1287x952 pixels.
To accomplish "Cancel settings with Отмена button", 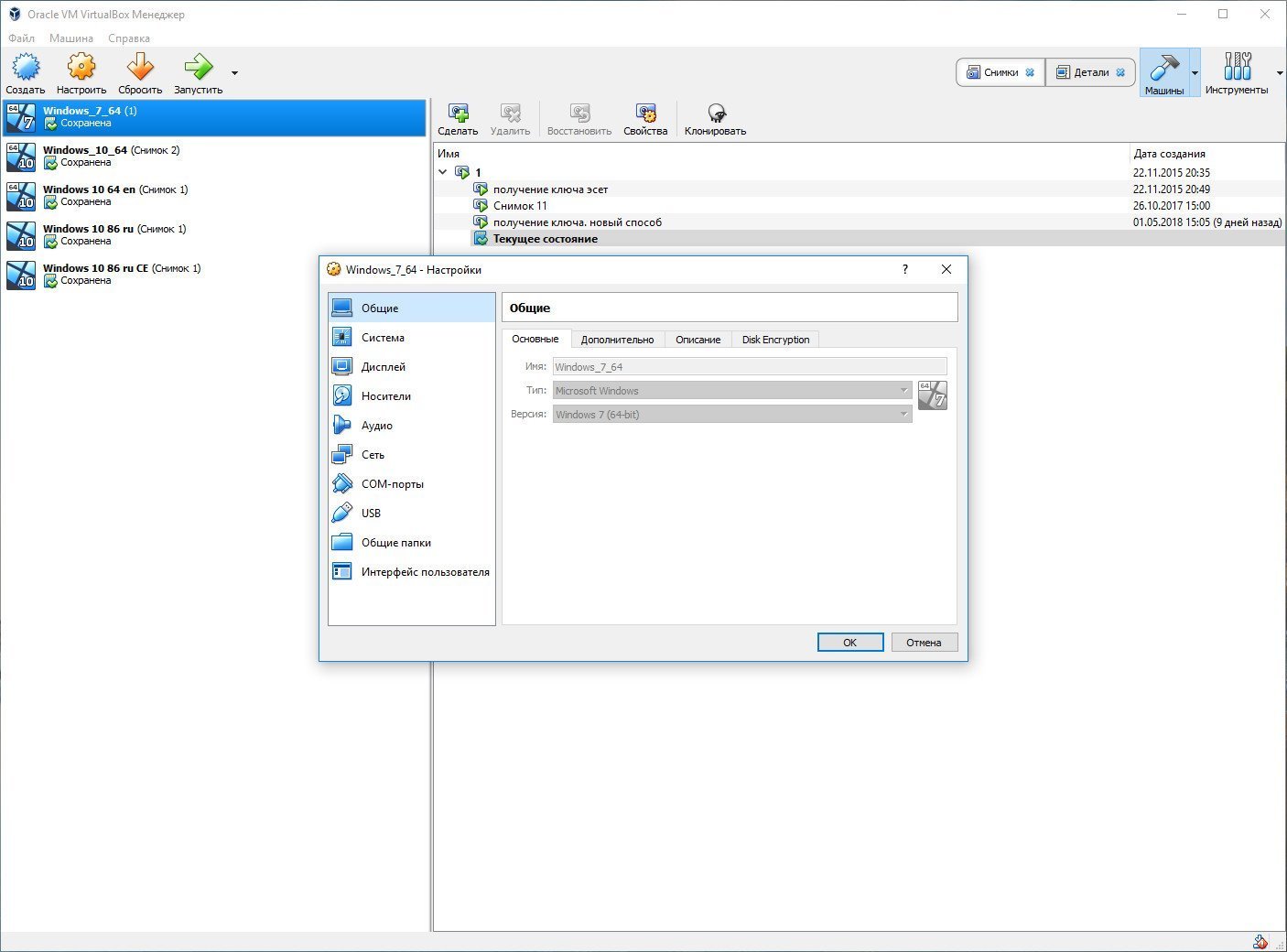I will 925,643.
